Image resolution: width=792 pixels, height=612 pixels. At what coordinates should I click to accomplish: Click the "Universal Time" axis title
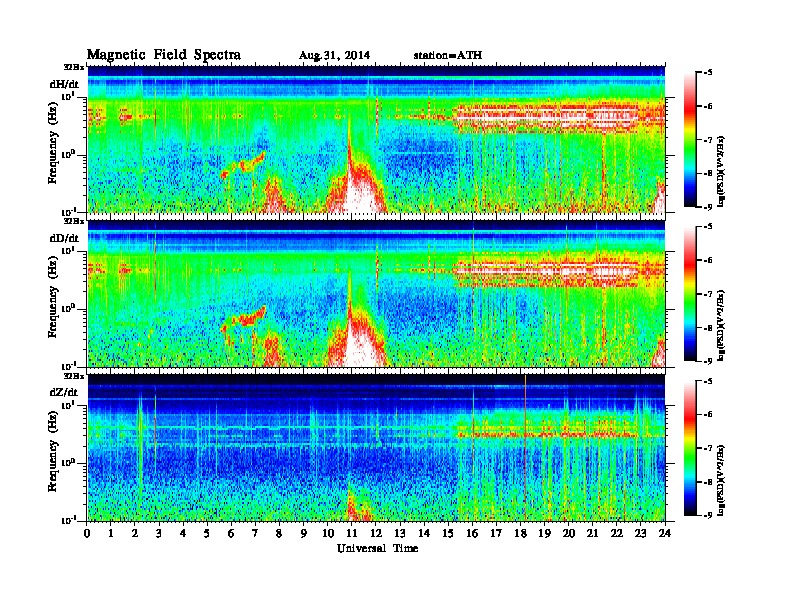click(x=377, y=548)
